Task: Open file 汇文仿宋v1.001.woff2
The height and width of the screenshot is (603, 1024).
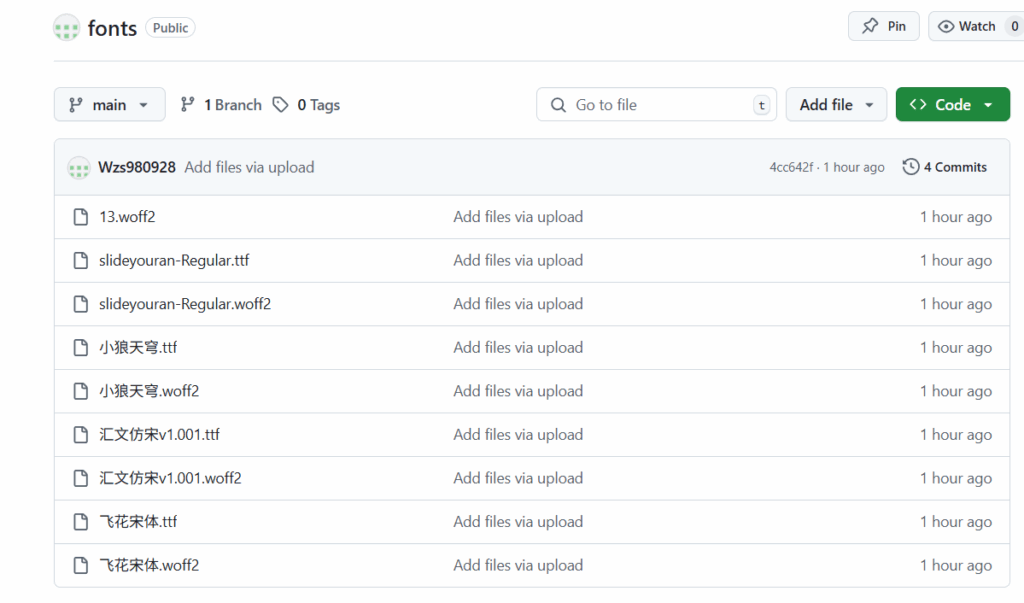Action: point(170,478)
